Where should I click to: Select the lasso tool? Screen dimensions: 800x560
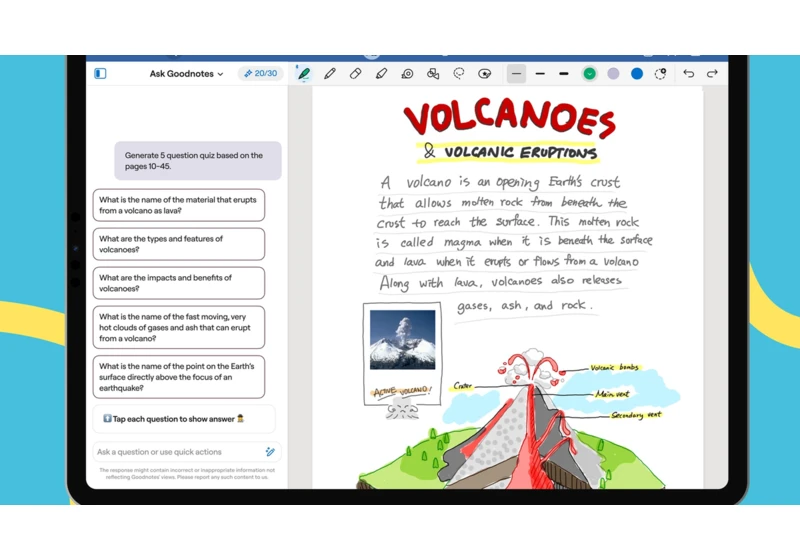point(459,74)
